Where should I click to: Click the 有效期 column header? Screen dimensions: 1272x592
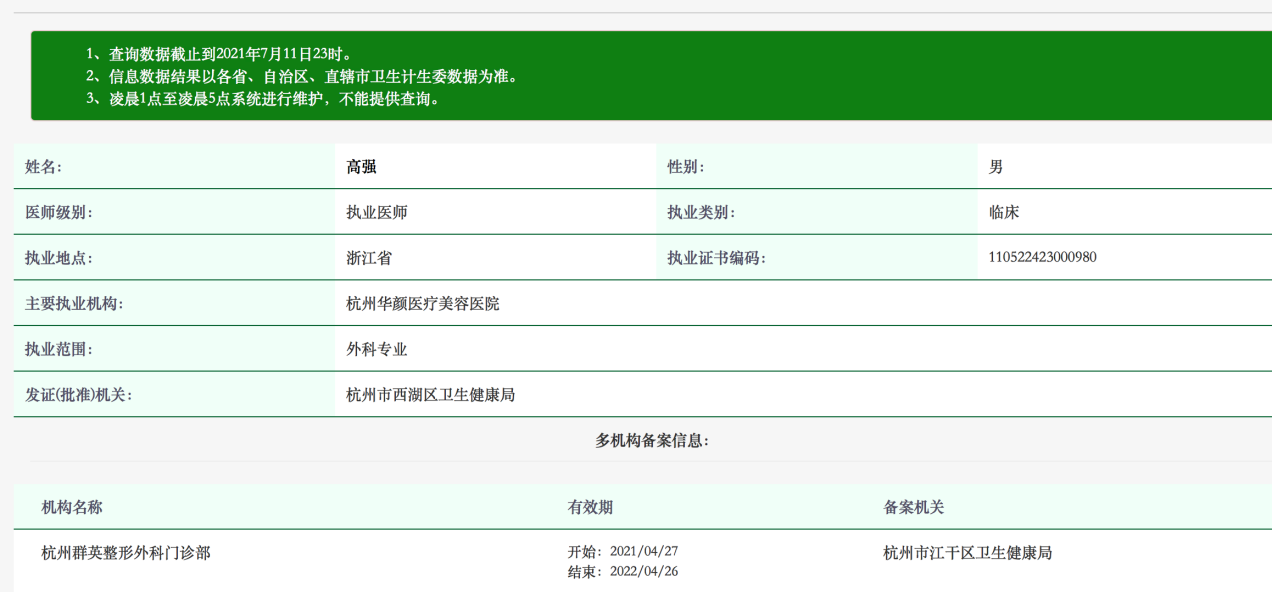click(590, 507)
